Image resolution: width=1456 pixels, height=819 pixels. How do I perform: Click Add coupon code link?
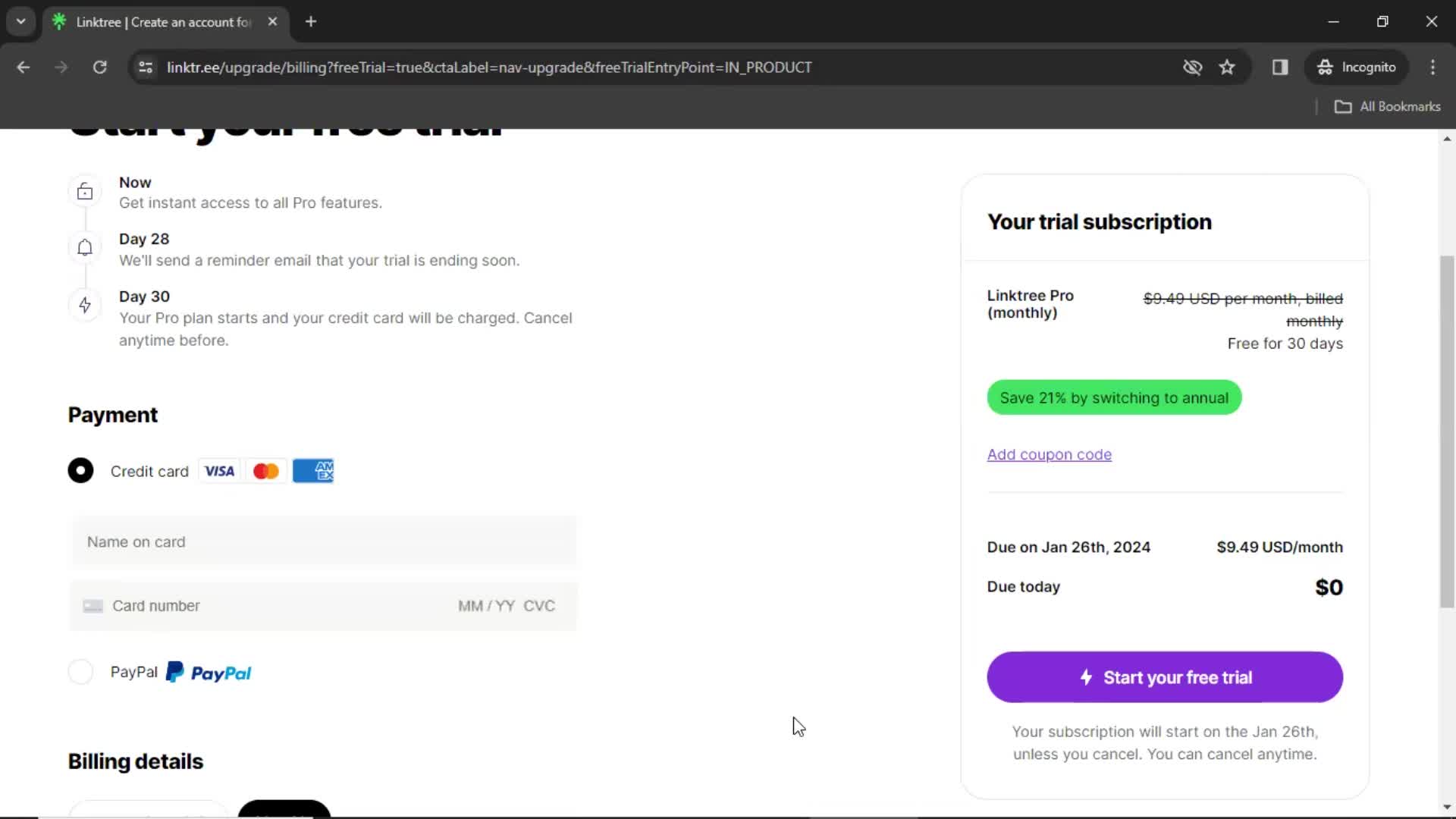point(1049,454)
